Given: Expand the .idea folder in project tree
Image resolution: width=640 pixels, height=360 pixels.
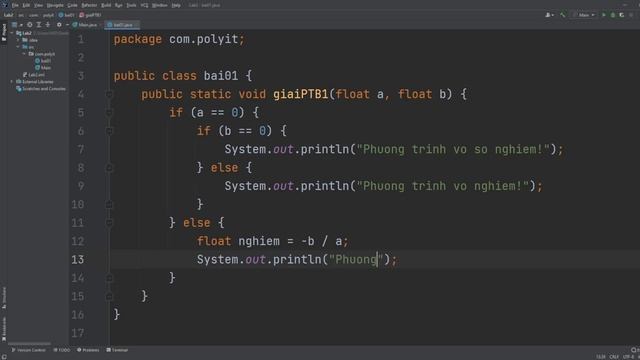Looking at the screenshot, I should (18, 40).
